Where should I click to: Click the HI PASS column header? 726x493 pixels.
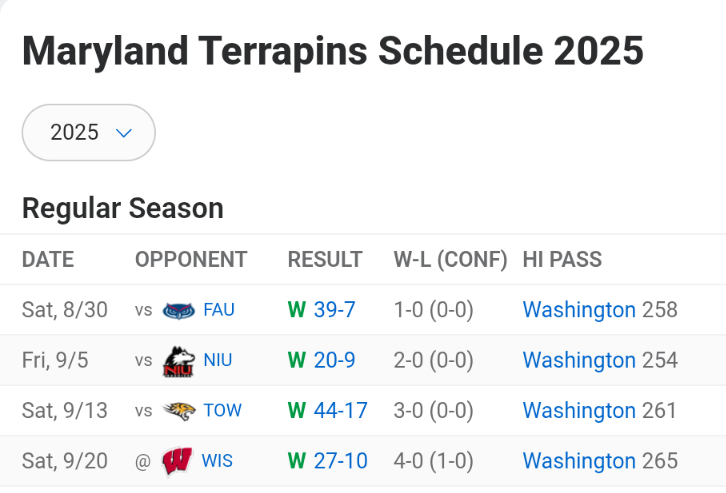562,260
